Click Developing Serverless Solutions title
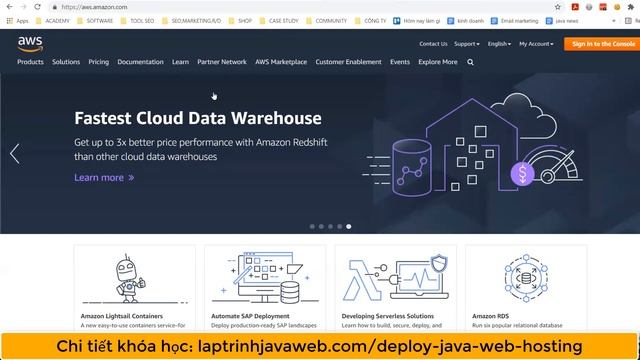640x360 pixels. click(388, 316)
